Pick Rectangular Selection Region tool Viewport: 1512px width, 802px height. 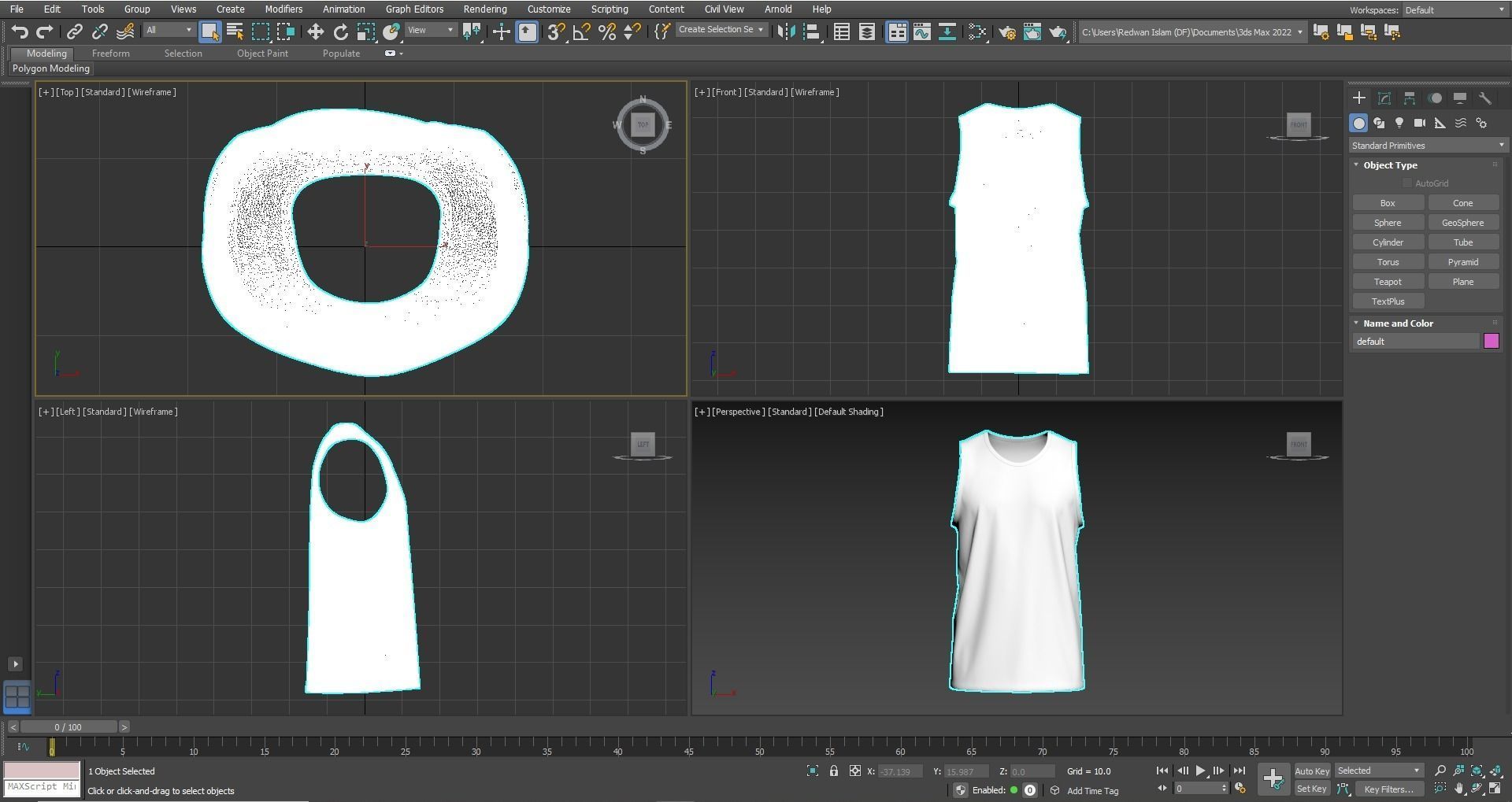pyautogui.click(x=261, y=31)
